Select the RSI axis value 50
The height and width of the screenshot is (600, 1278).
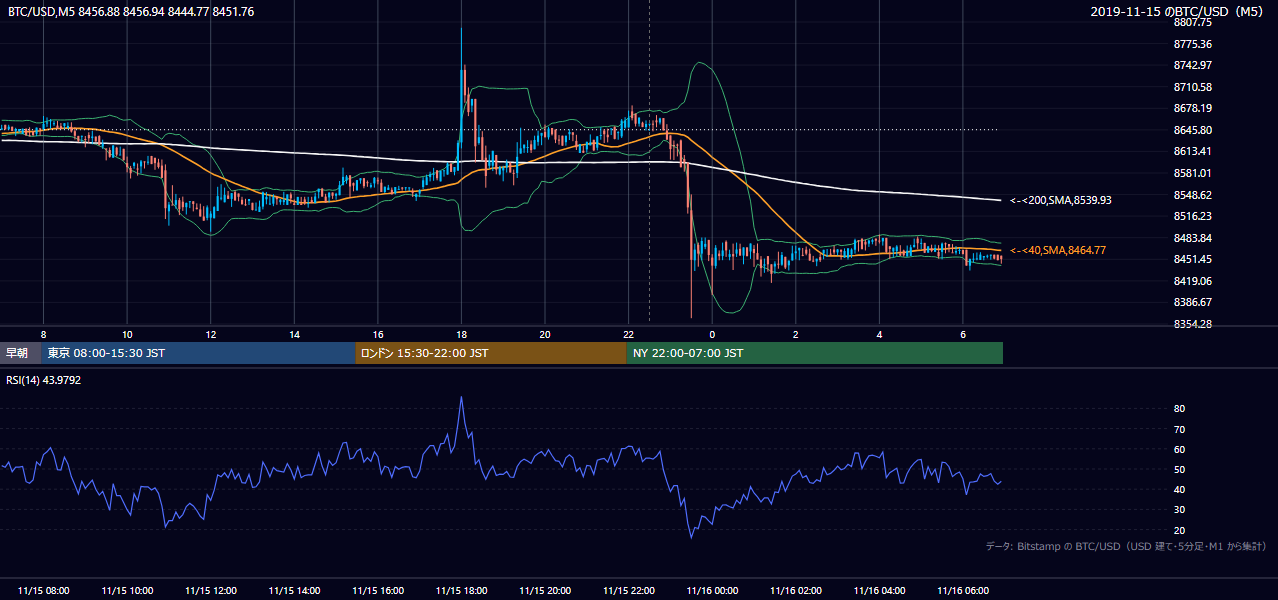click(1180, 469)
